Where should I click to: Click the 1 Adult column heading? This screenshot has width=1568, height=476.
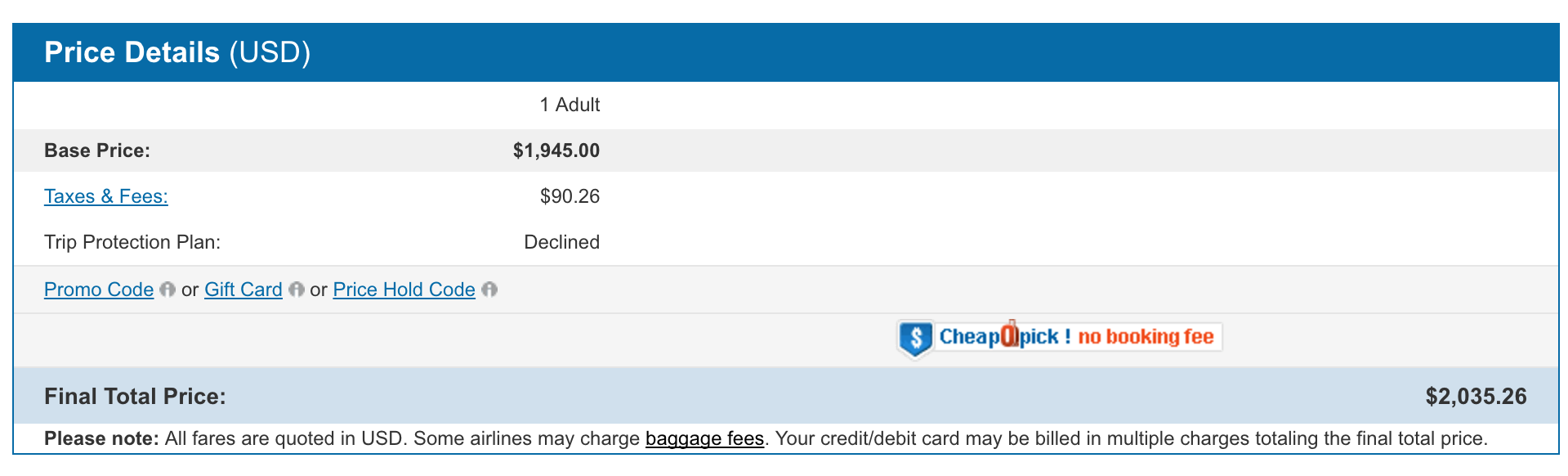570,105
